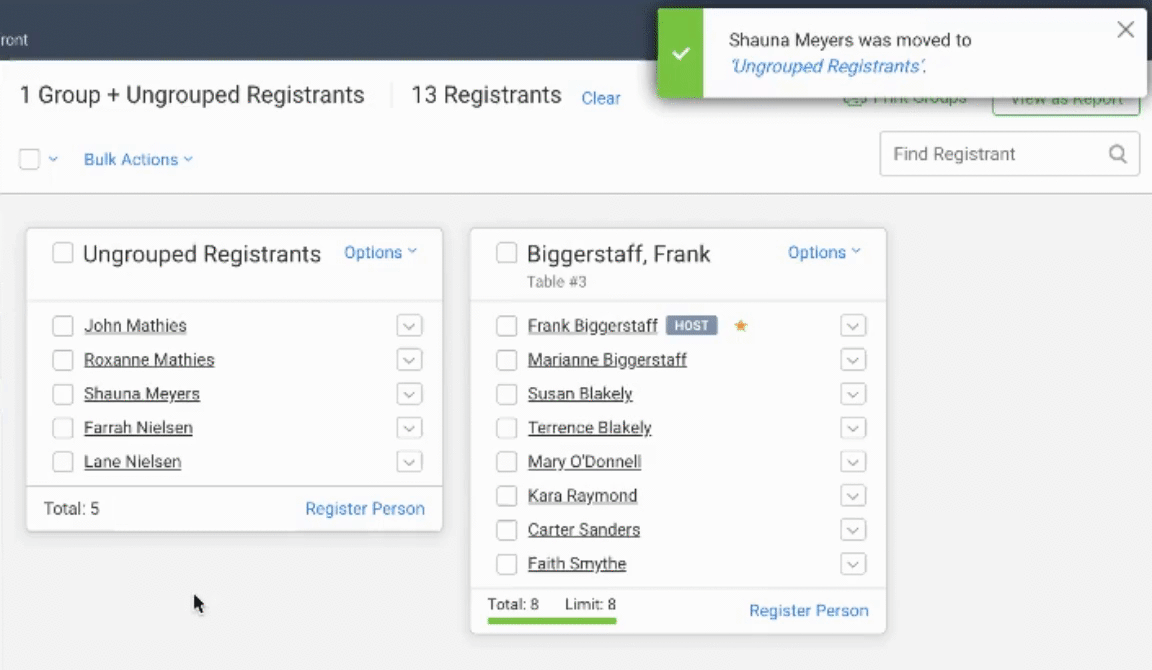Select the Ungrouped Registrants group checkbox

(x=63, y=253)
